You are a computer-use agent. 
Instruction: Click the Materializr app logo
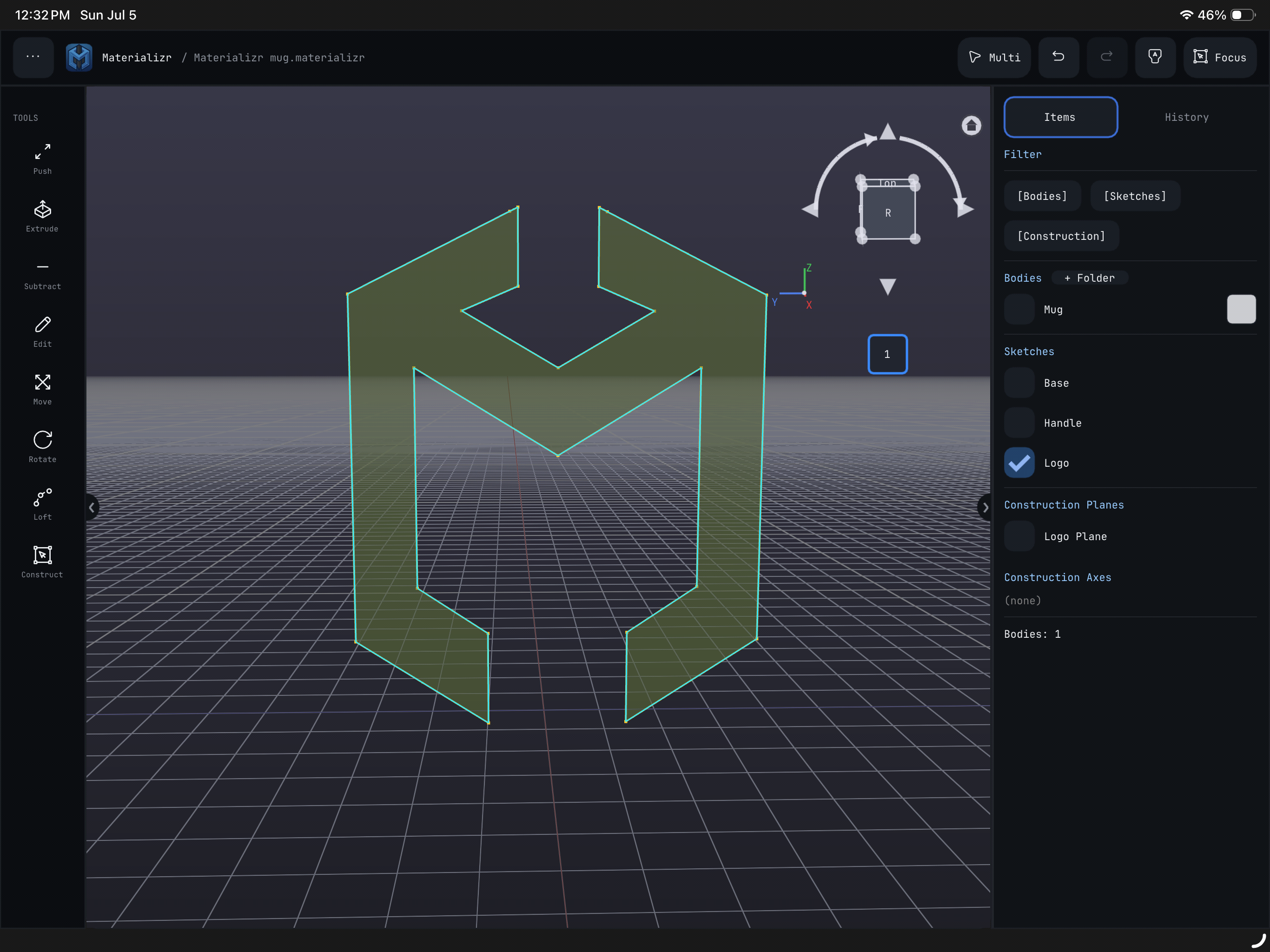click(79, 58)
